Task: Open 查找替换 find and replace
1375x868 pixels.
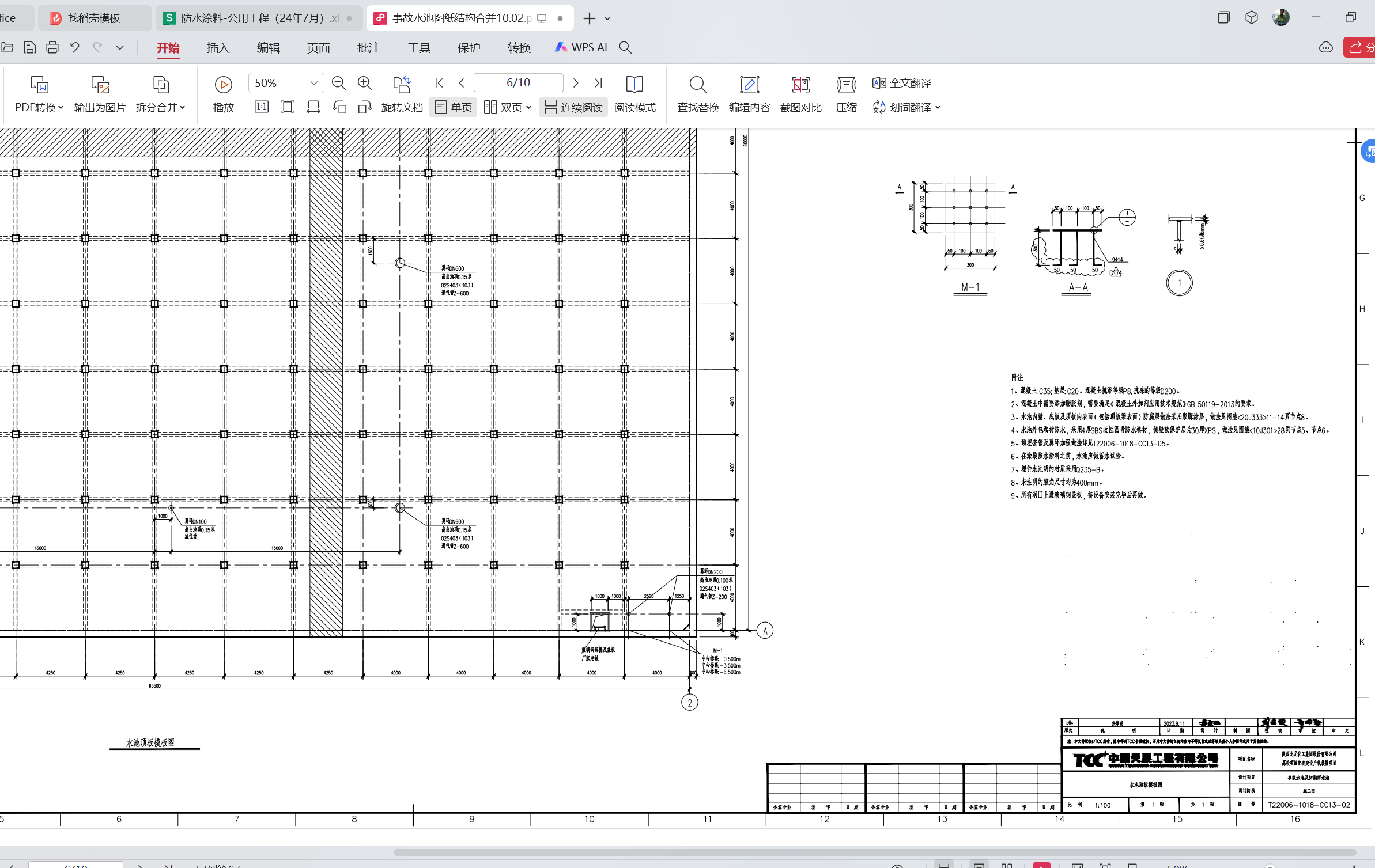Action: point(698,94)
